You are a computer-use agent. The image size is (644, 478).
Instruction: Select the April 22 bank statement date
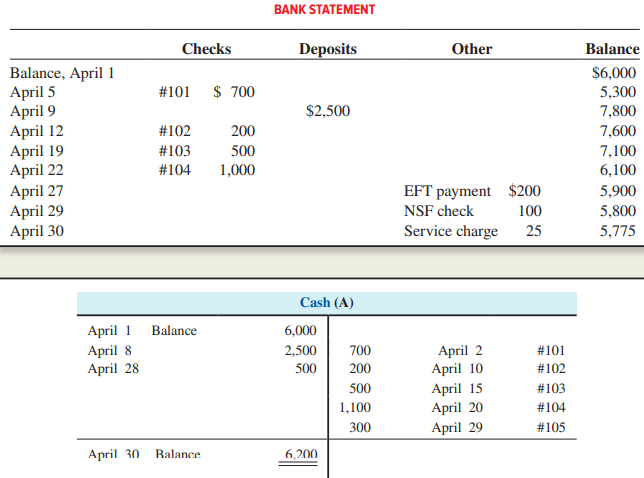pyautogui.click(x=36, y=170)
